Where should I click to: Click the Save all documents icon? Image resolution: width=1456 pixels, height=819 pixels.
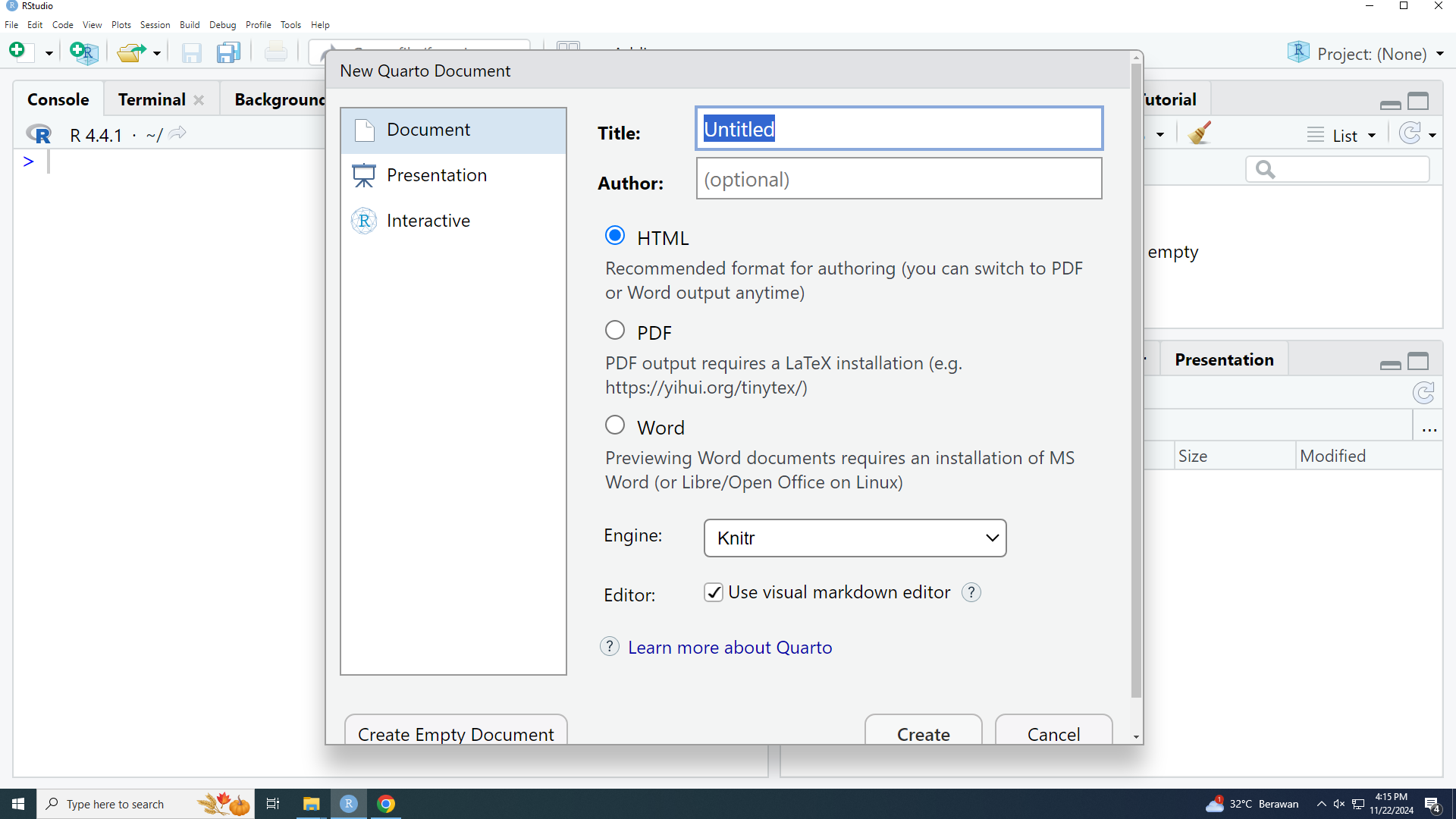228,52
